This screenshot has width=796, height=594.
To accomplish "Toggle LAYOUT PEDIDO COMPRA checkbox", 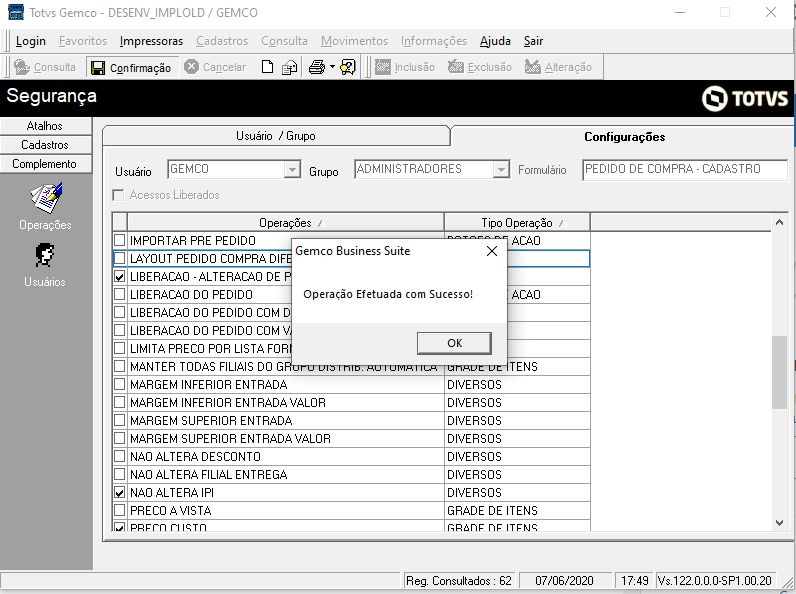I will pyautogui.click(x=119, y=258).
